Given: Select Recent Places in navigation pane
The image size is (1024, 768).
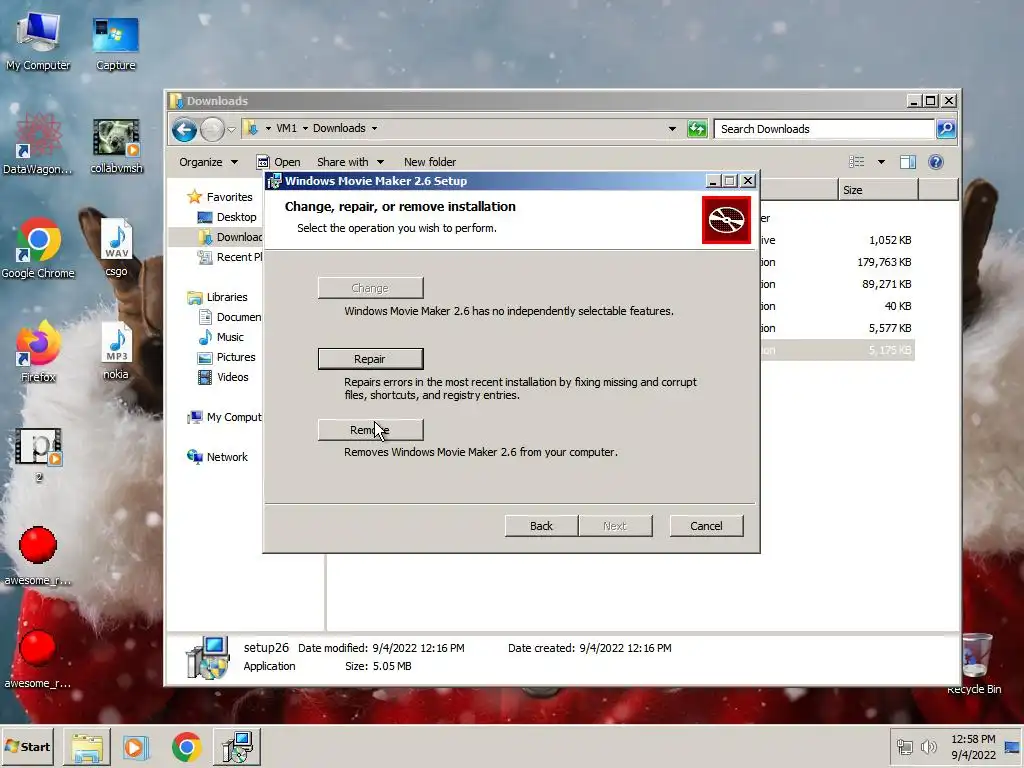Looking at the screenshot, I should [x=229, y=257].
